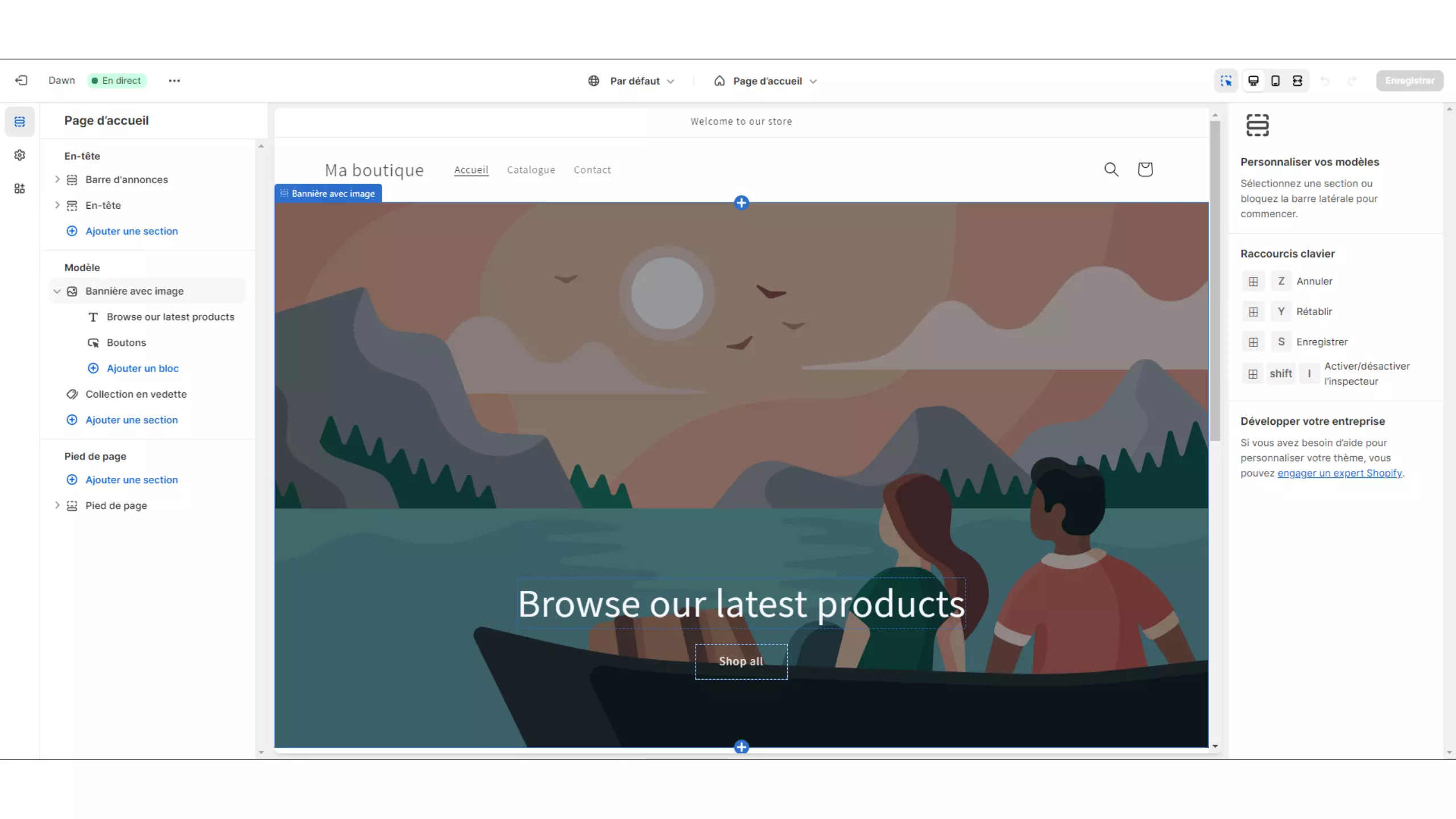1456x819 pixels.
Task: Click the En direct status badge
Action: [x=117, y=81]
